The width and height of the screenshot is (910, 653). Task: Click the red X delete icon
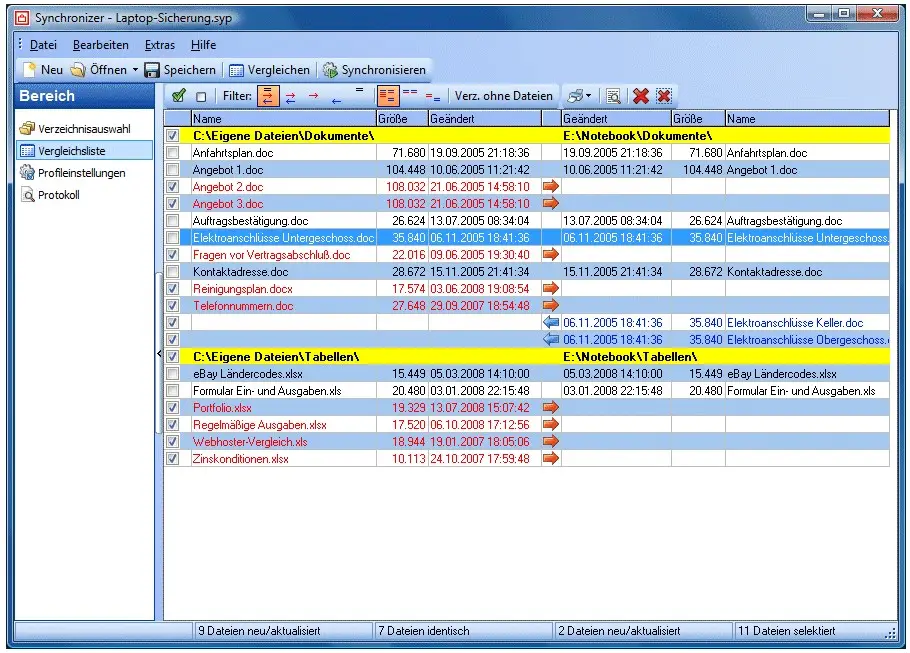(641, 97)
